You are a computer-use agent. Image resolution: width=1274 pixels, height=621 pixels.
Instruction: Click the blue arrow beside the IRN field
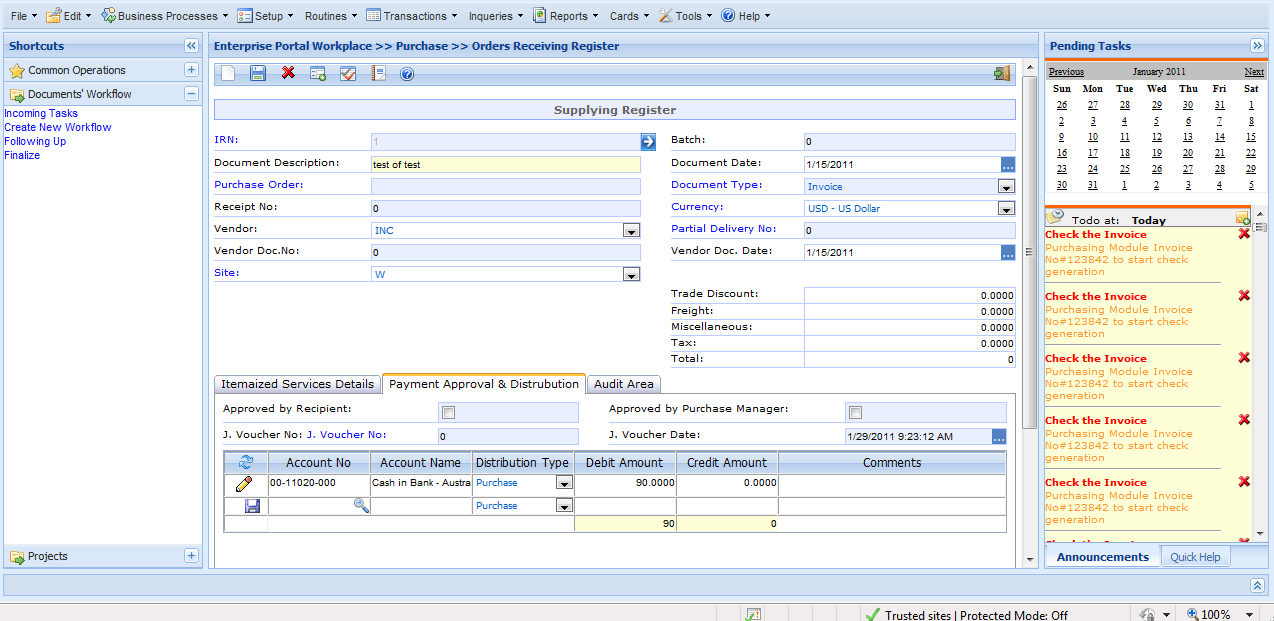pos(648,142)
